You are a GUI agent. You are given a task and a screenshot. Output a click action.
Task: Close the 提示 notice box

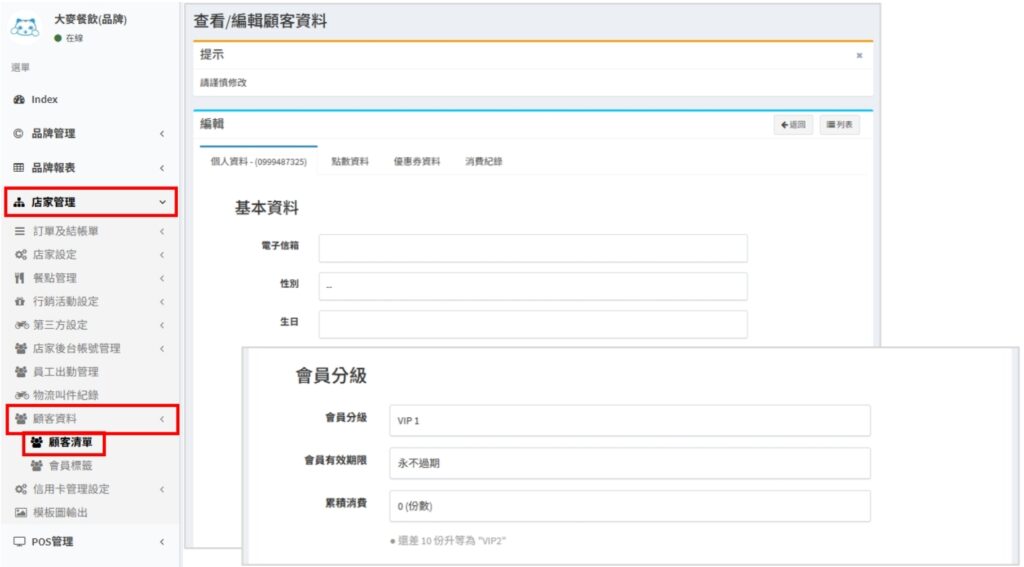(859, 56)
